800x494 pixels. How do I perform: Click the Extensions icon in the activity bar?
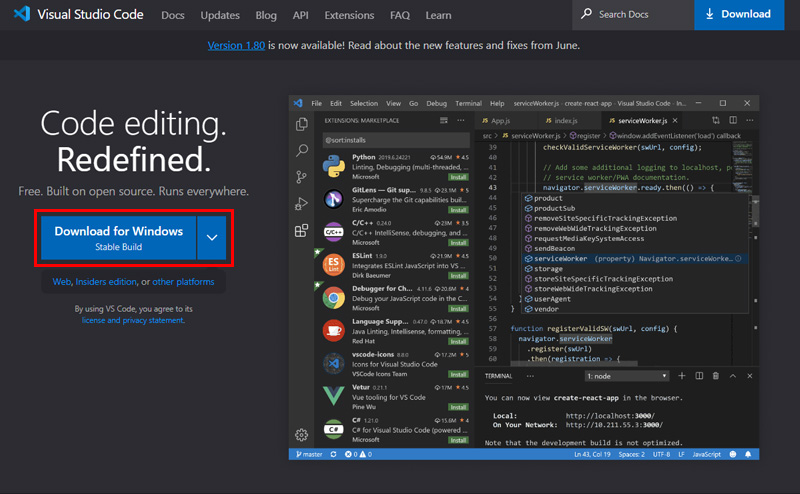(x=302, y=230)
